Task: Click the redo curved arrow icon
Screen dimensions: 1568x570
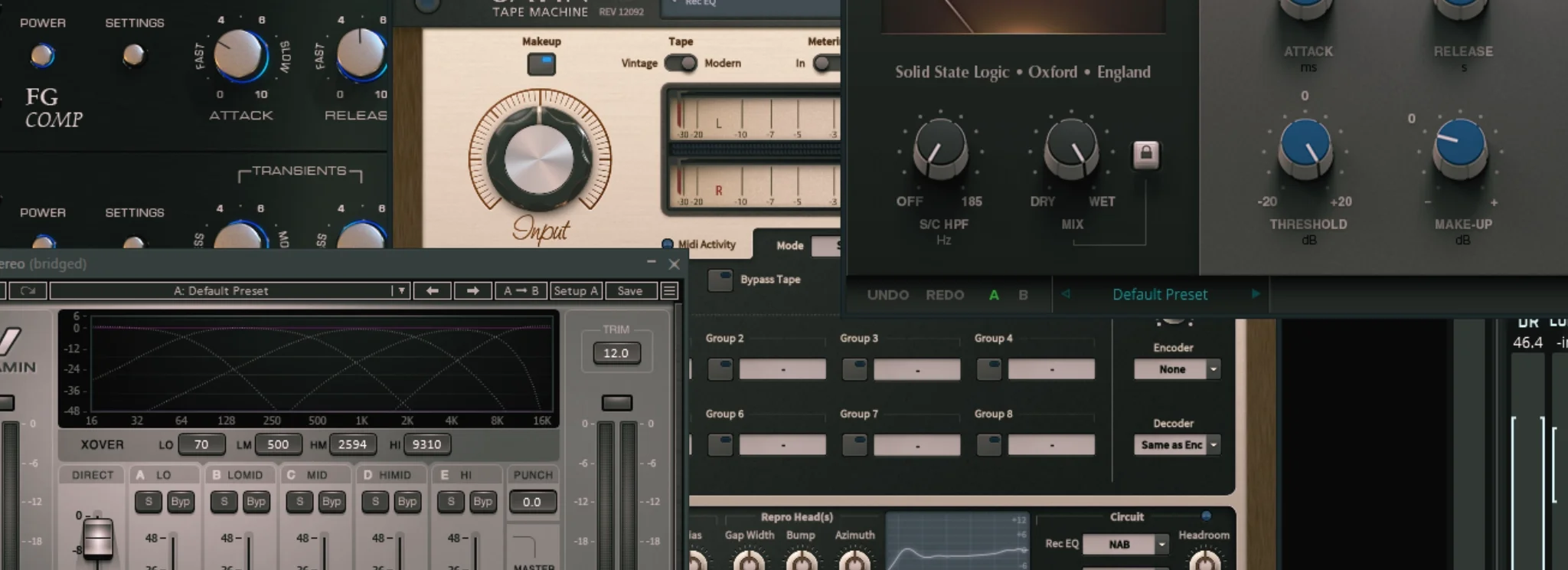Action: pyautogui.click(x=28, y=291)
